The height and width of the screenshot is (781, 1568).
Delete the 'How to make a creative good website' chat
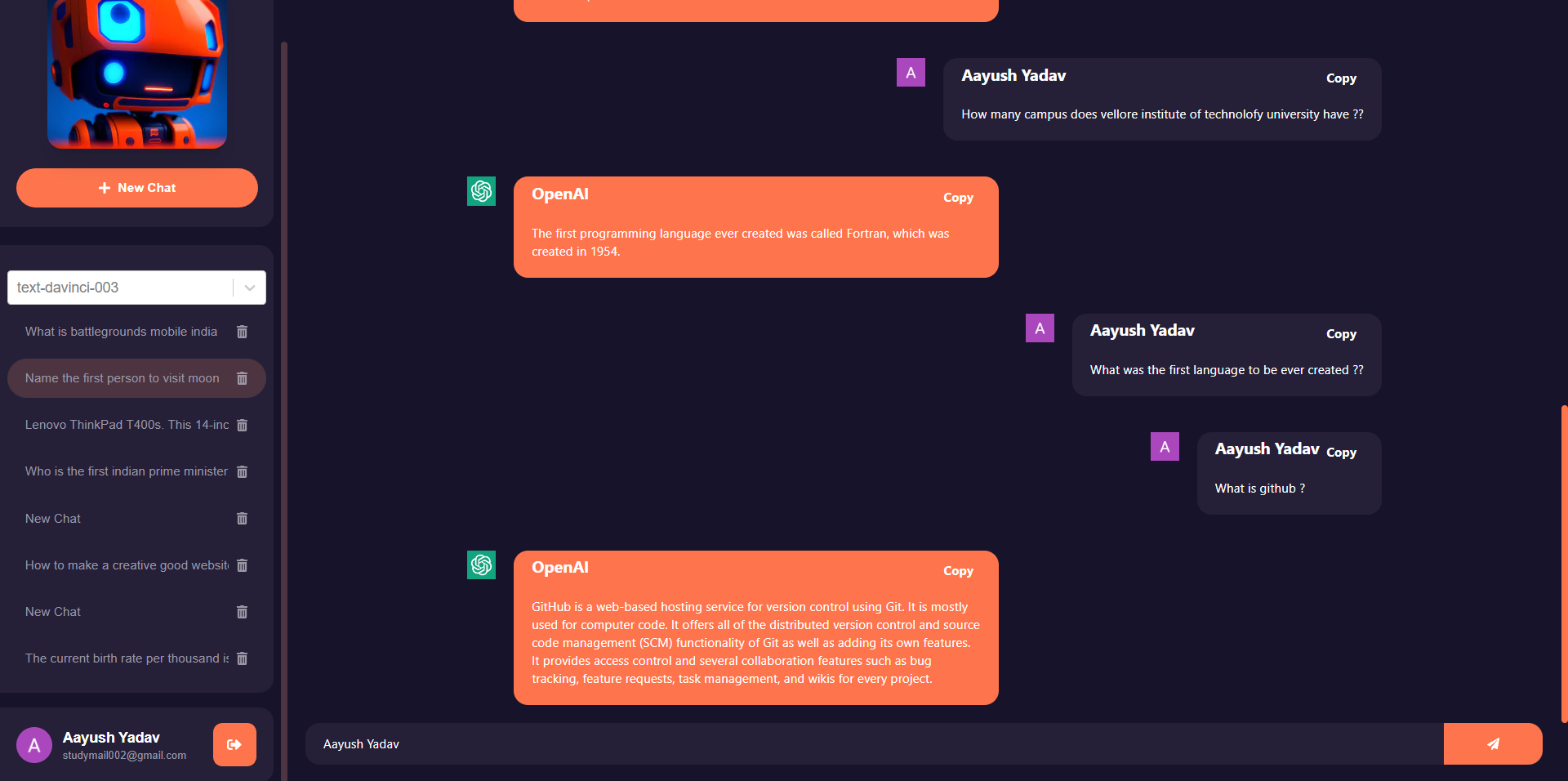point(241,565)
